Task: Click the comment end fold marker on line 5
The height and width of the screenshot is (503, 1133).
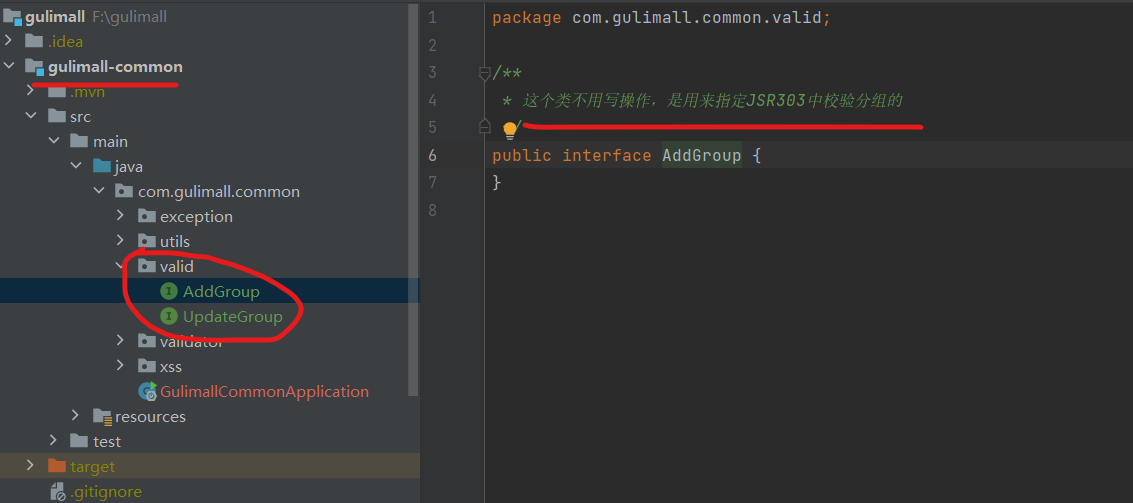Action: 485,126
